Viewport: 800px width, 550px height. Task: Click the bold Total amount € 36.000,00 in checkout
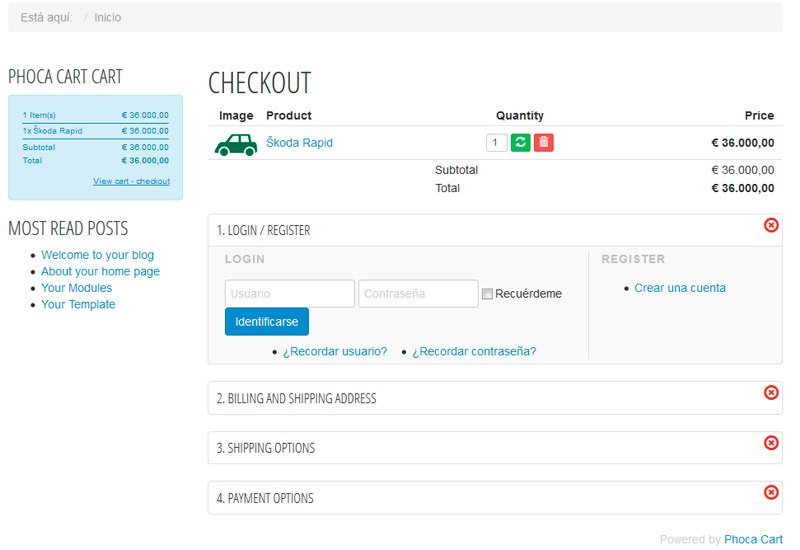point(743,188)
